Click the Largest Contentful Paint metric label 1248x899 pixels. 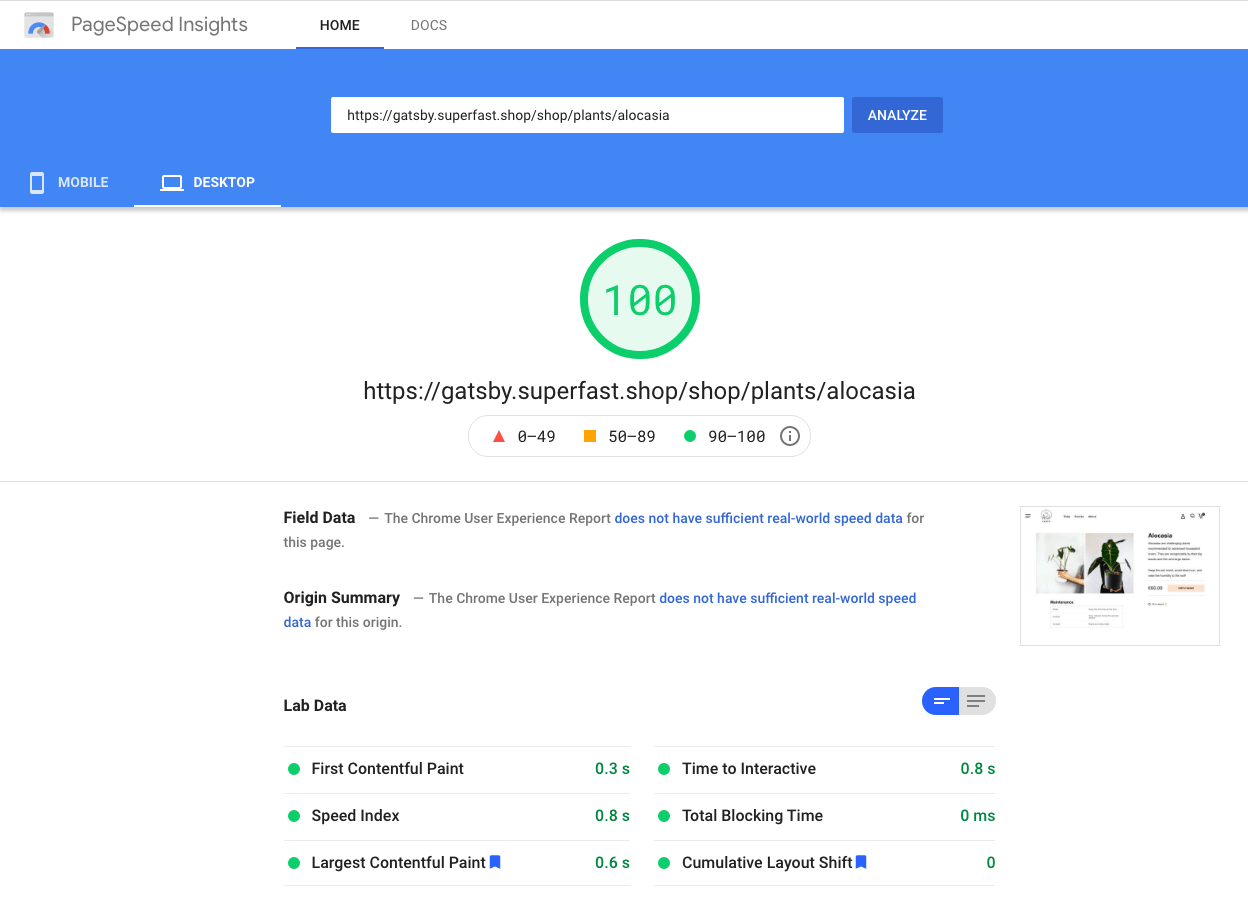pos(398,862)
